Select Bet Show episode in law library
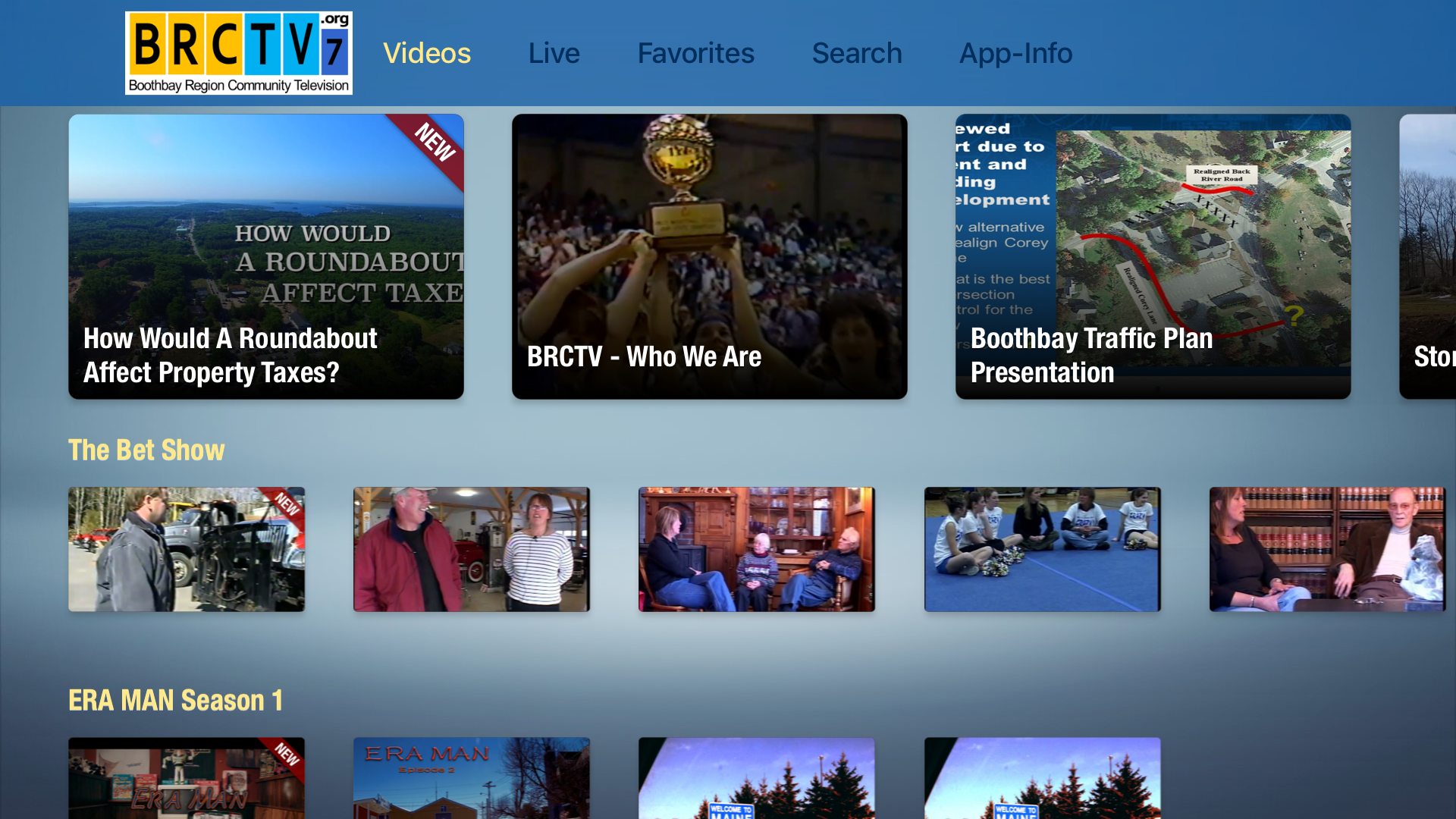The height and width of the screenshot is (819, 1456). click(1328, 549)
